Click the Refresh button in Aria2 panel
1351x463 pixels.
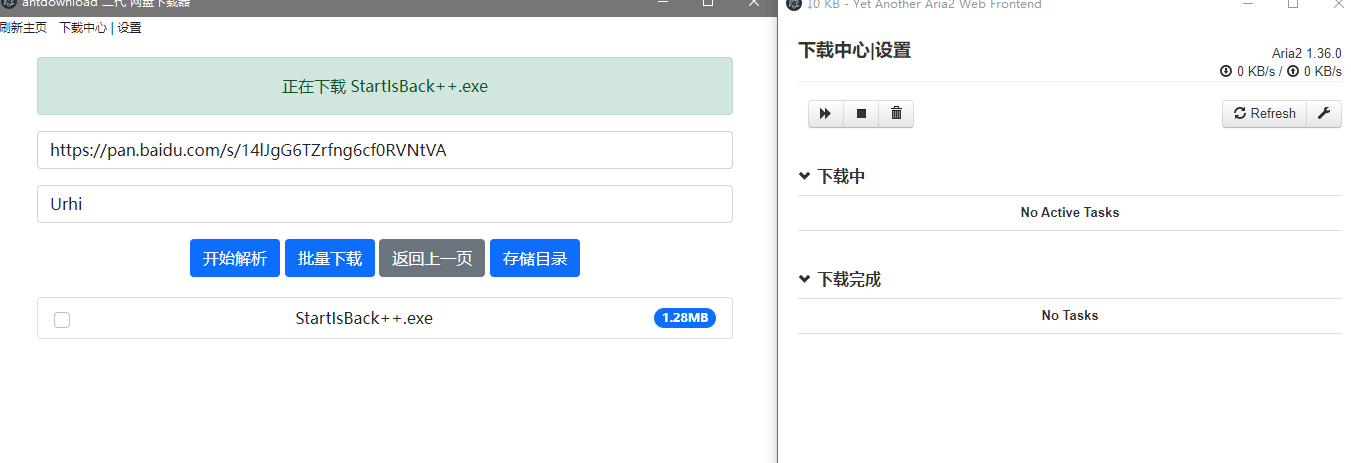pos(1264,114)
